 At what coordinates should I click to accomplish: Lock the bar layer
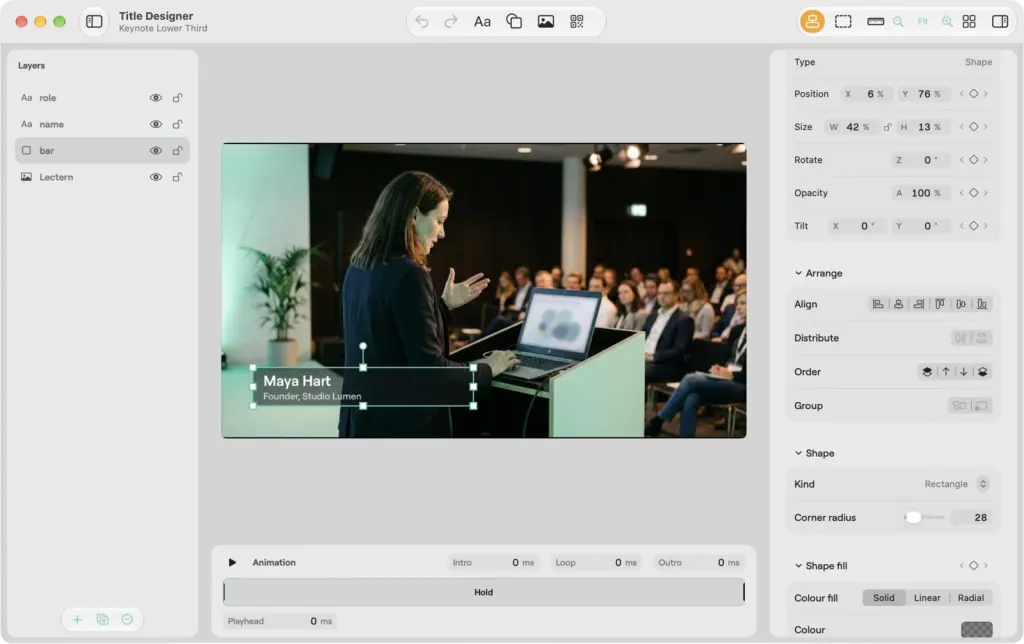point(177,151)
